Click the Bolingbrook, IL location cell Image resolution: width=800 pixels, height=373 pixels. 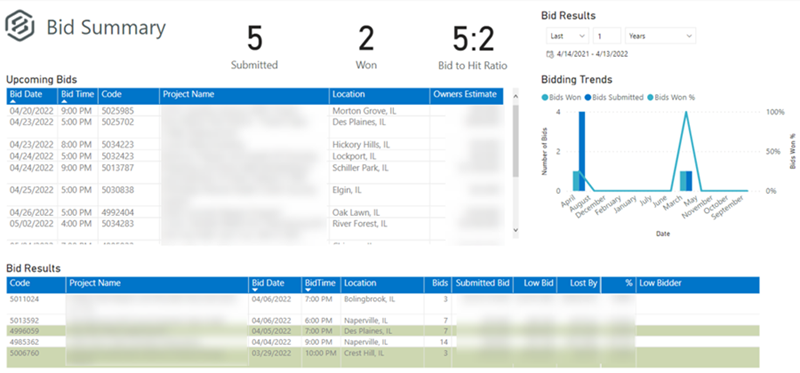369,299
